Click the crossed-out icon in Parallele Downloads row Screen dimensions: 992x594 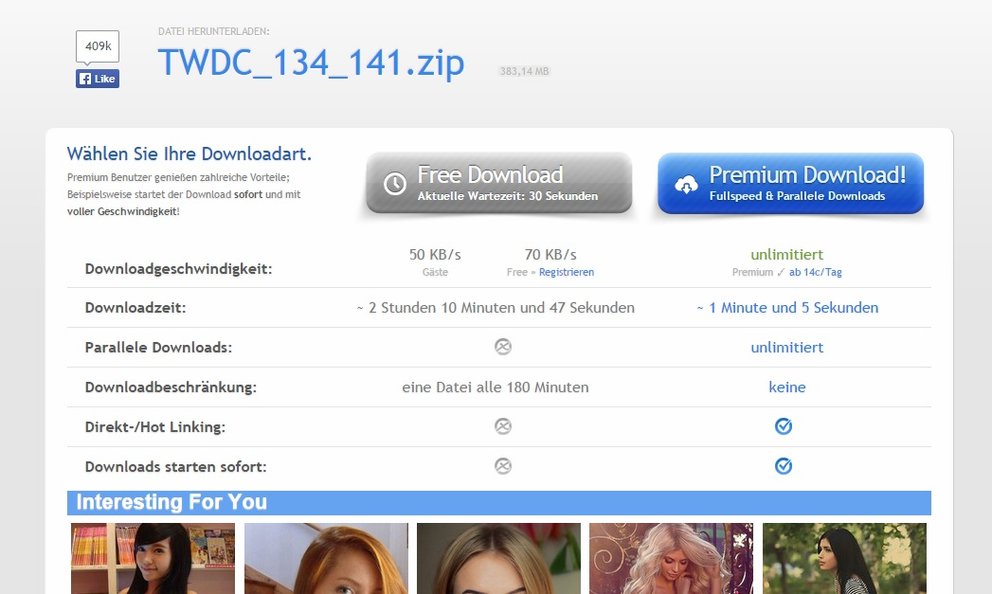point(503,347)
